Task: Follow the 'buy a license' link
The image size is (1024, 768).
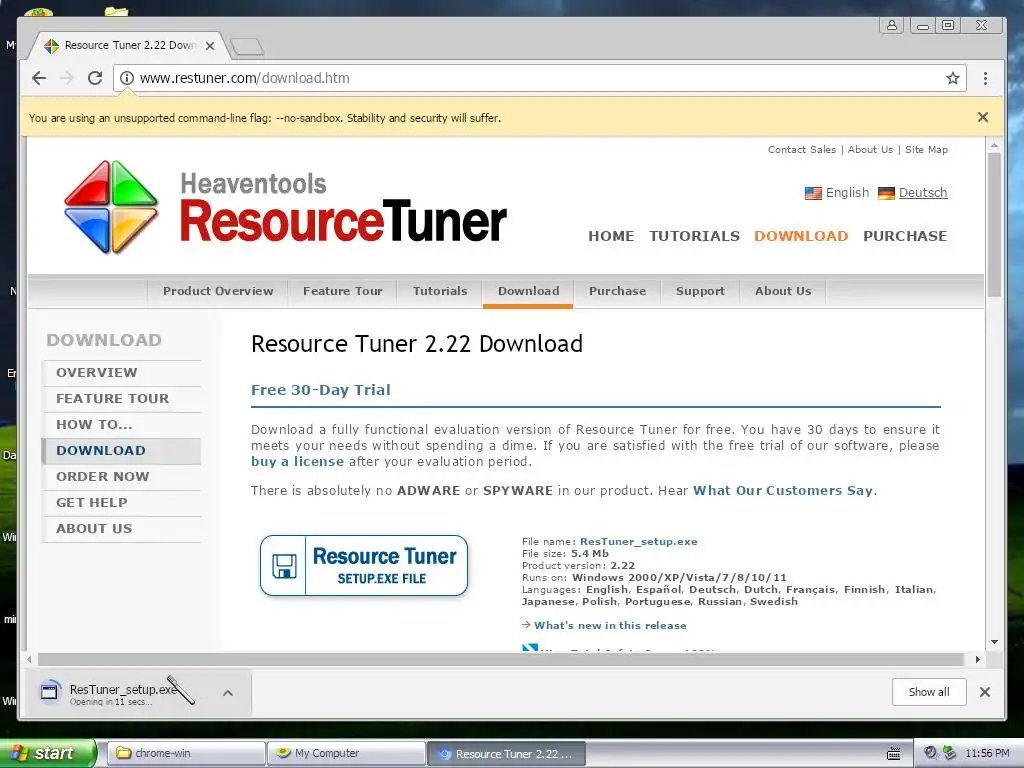Action: (x=297, y=462)
